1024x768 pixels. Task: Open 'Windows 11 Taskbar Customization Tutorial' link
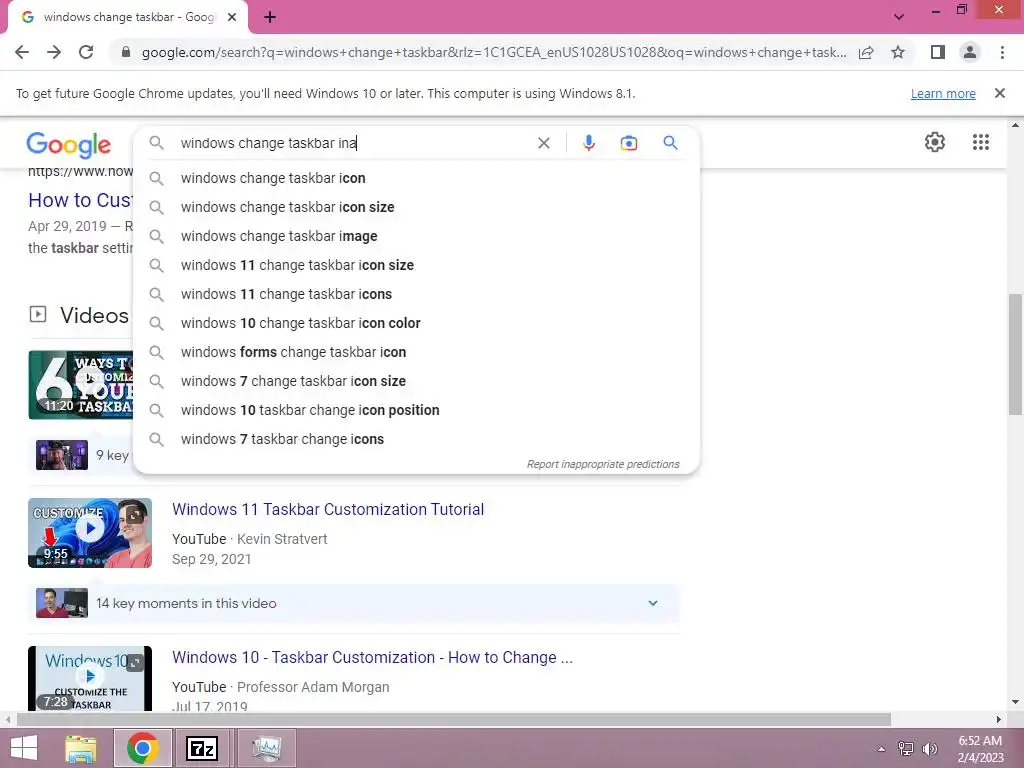pyautogui.click(x=328, y=509)
